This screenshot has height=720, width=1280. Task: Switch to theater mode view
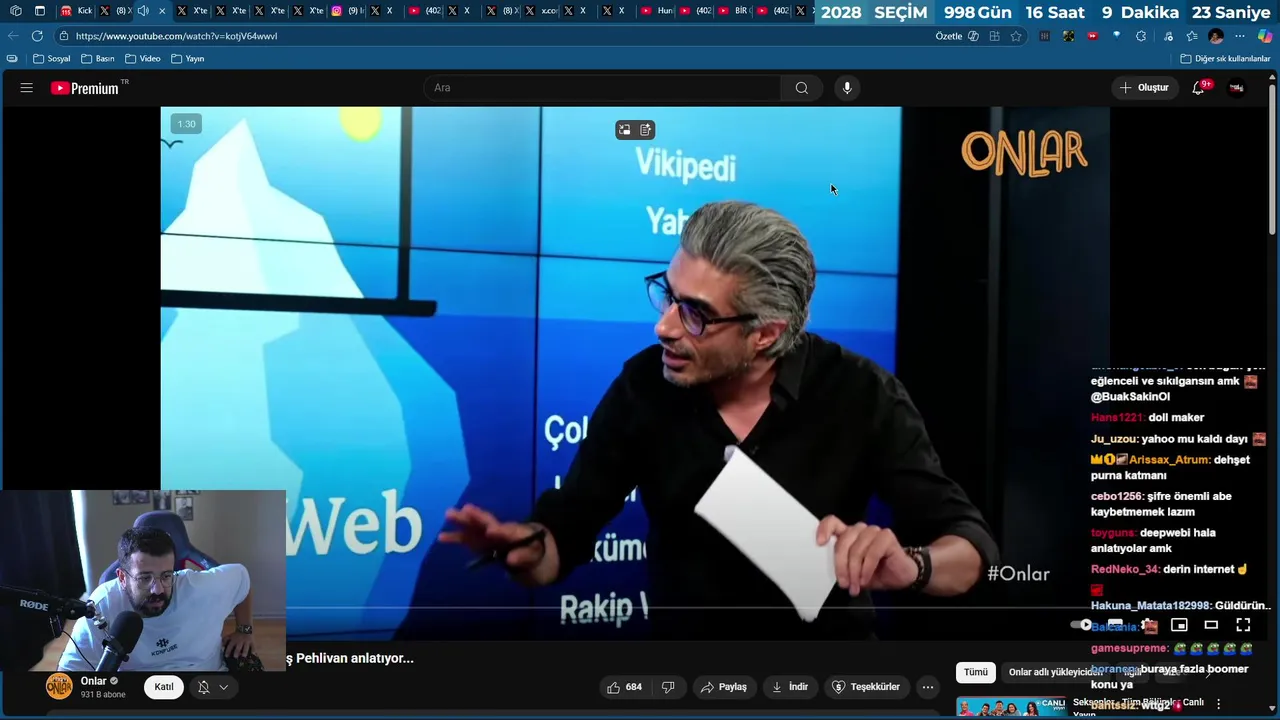coord(1211,625)
